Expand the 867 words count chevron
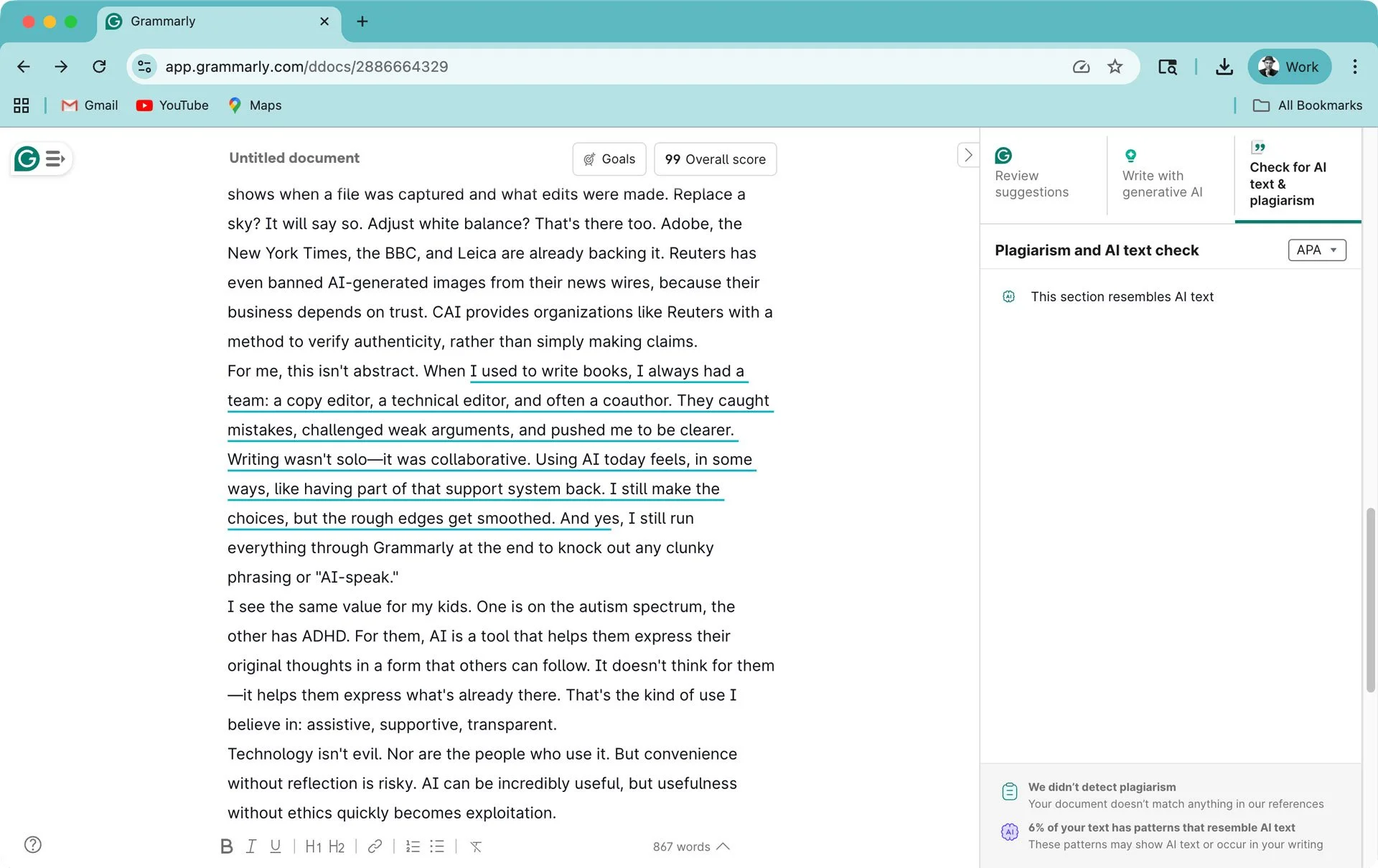The image size is (1378, 868). [x=723, y=846]
